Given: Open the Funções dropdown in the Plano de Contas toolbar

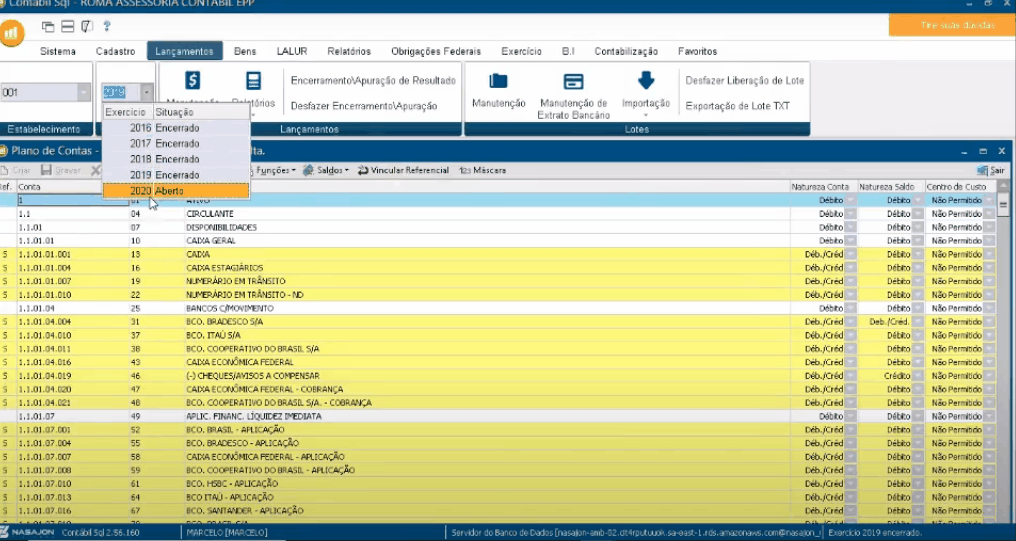Looking at the screenshot, I should 276,170.
